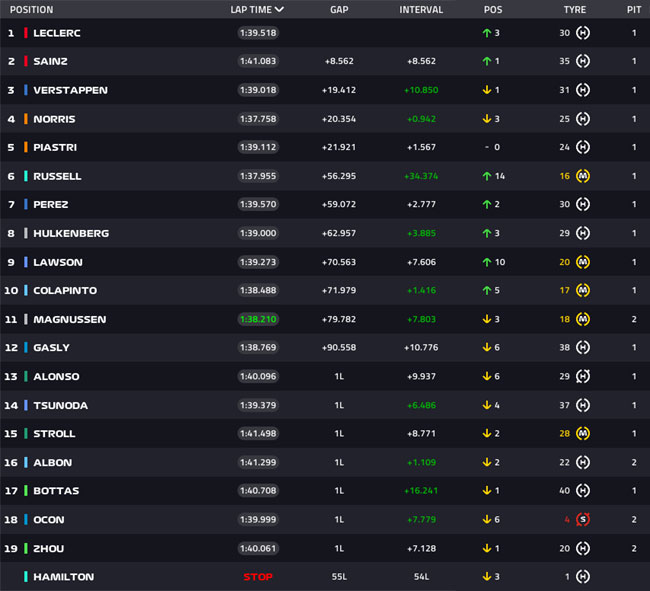Click the green up arrow in Leclerc's row
Screen dimensions: 650x591
click(487, 33)
